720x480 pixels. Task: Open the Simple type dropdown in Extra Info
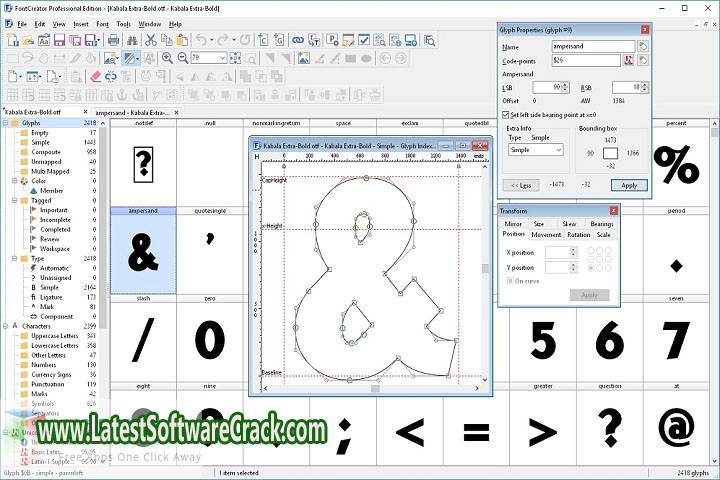coord(535,150)
